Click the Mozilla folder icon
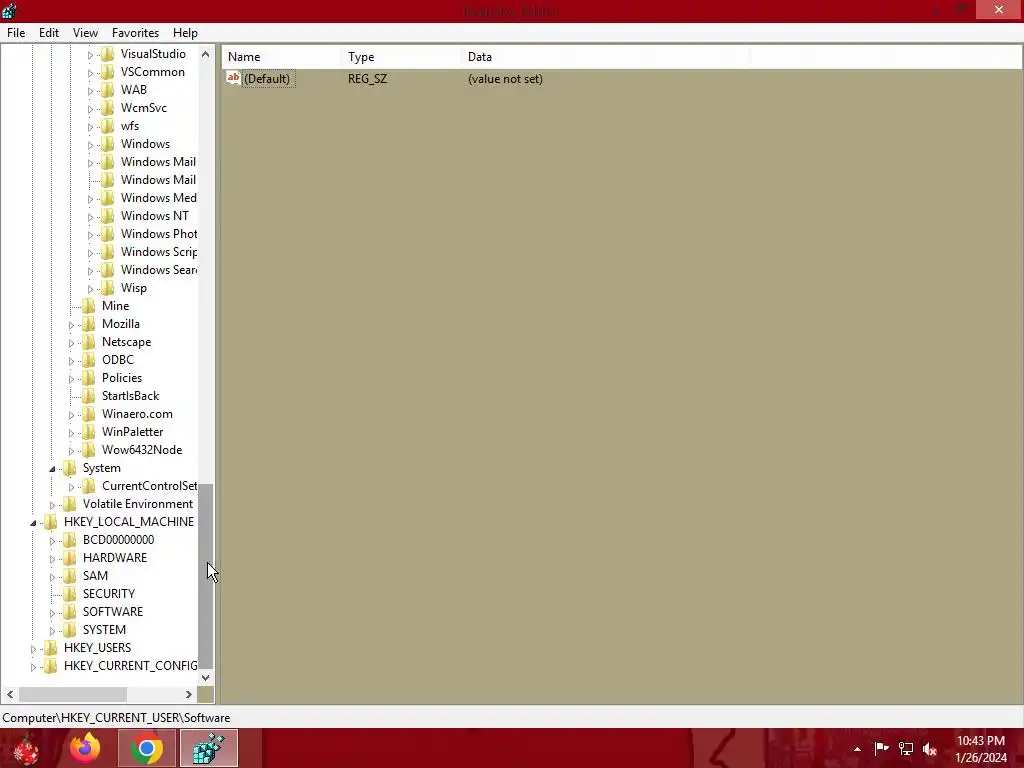Screen dimensions: 1024x768 click(x=89, y=324)
